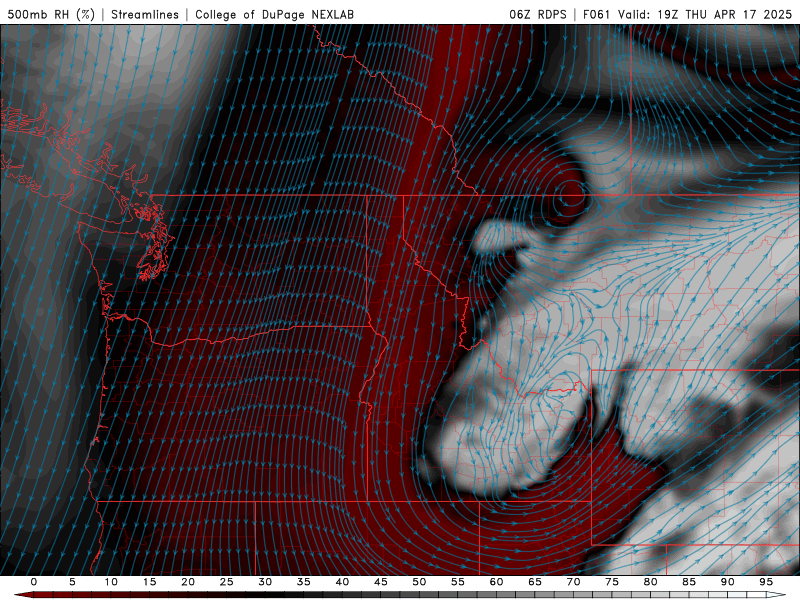
Task: Click "Valid: 19Z THU APR 17 2025" text
Action: click(705, 14)
